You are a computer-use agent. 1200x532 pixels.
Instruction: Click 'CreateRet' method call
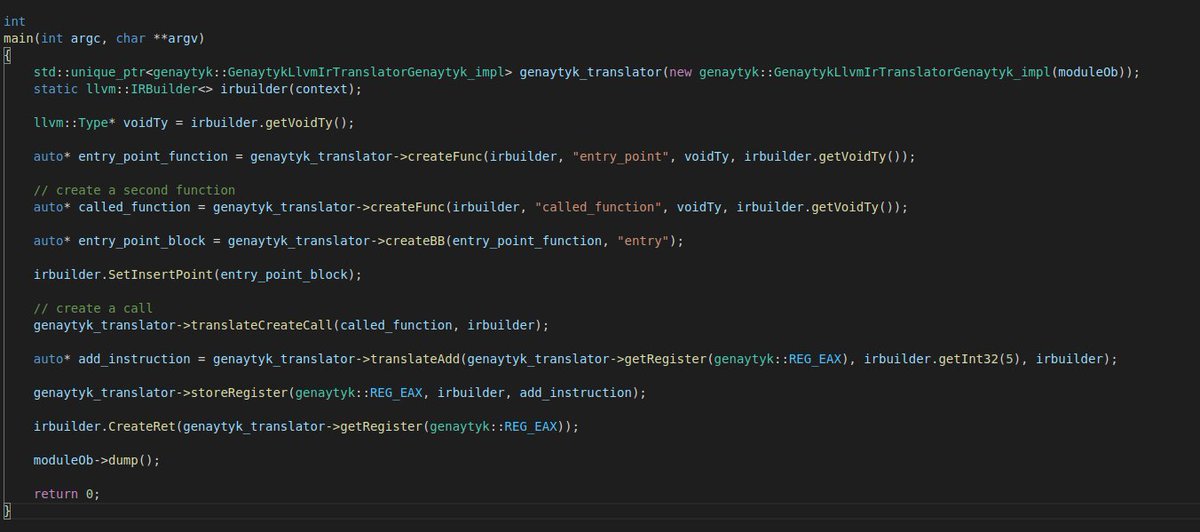[141, 427]
